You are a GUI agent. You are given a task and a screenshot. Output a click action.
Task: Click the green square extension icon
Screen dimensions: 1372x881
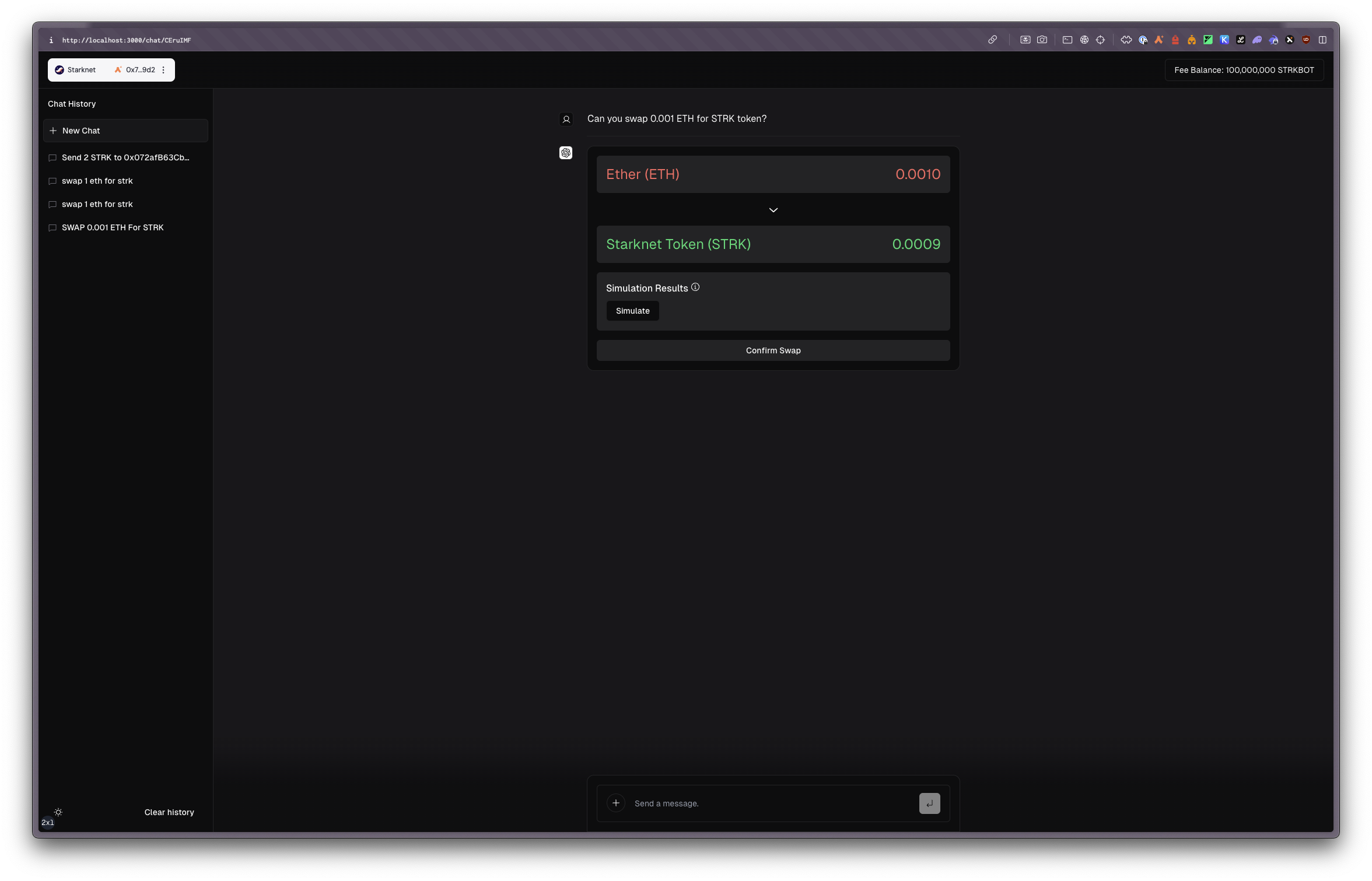point(1208,40)
